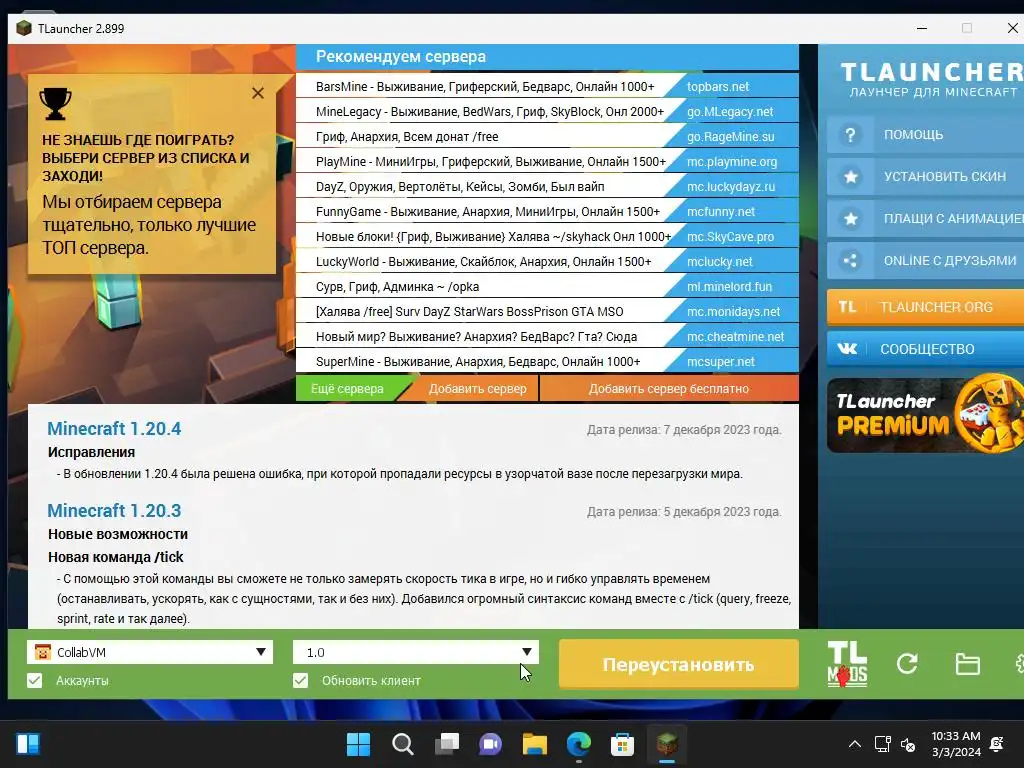The height and width of the screenshot is (768, 1024).
Task: Open the TLAUNCHER.ORG link button
Action: (x=925, y=307)
